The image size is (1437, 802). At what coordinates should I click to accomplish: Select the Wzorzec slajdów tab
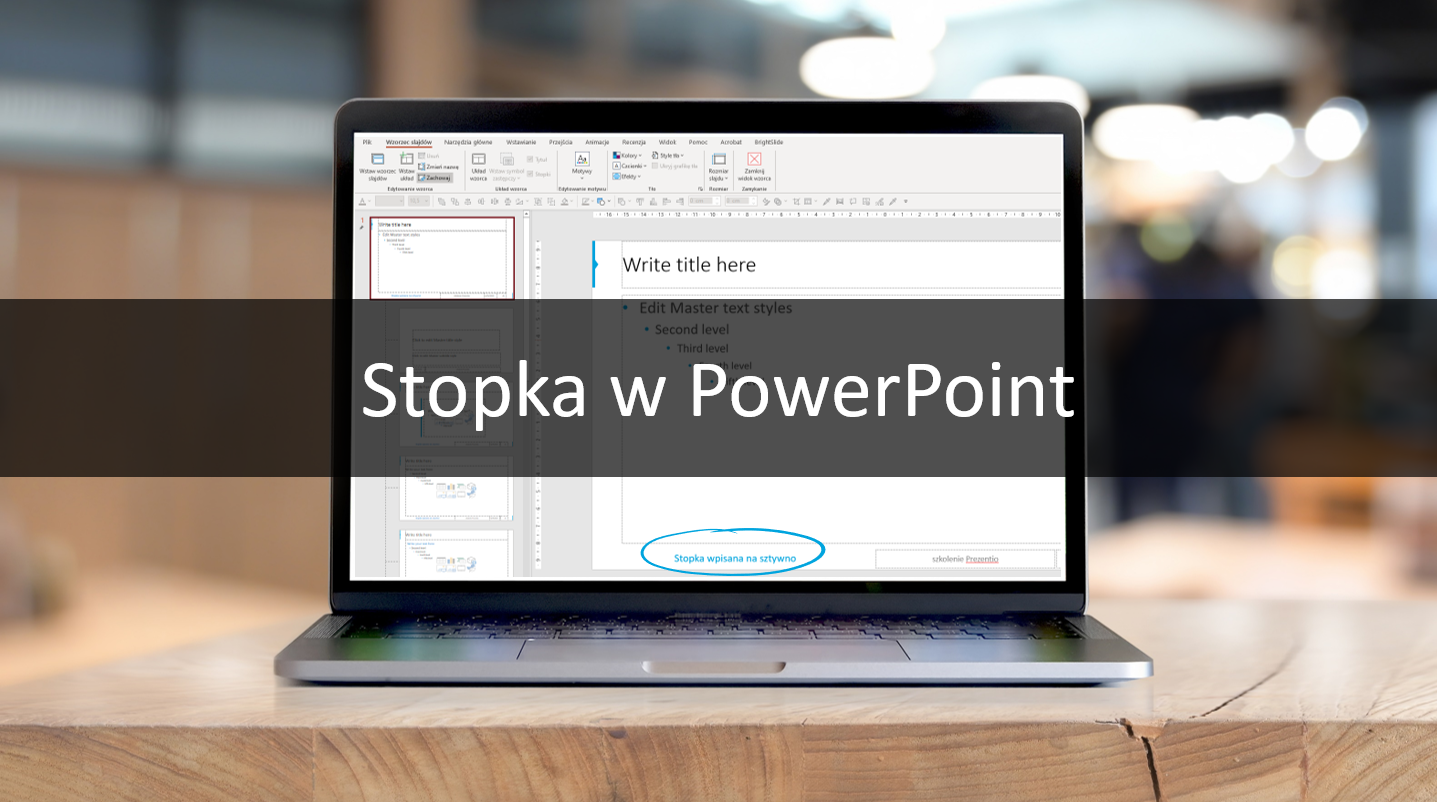[x=409, y=142]
